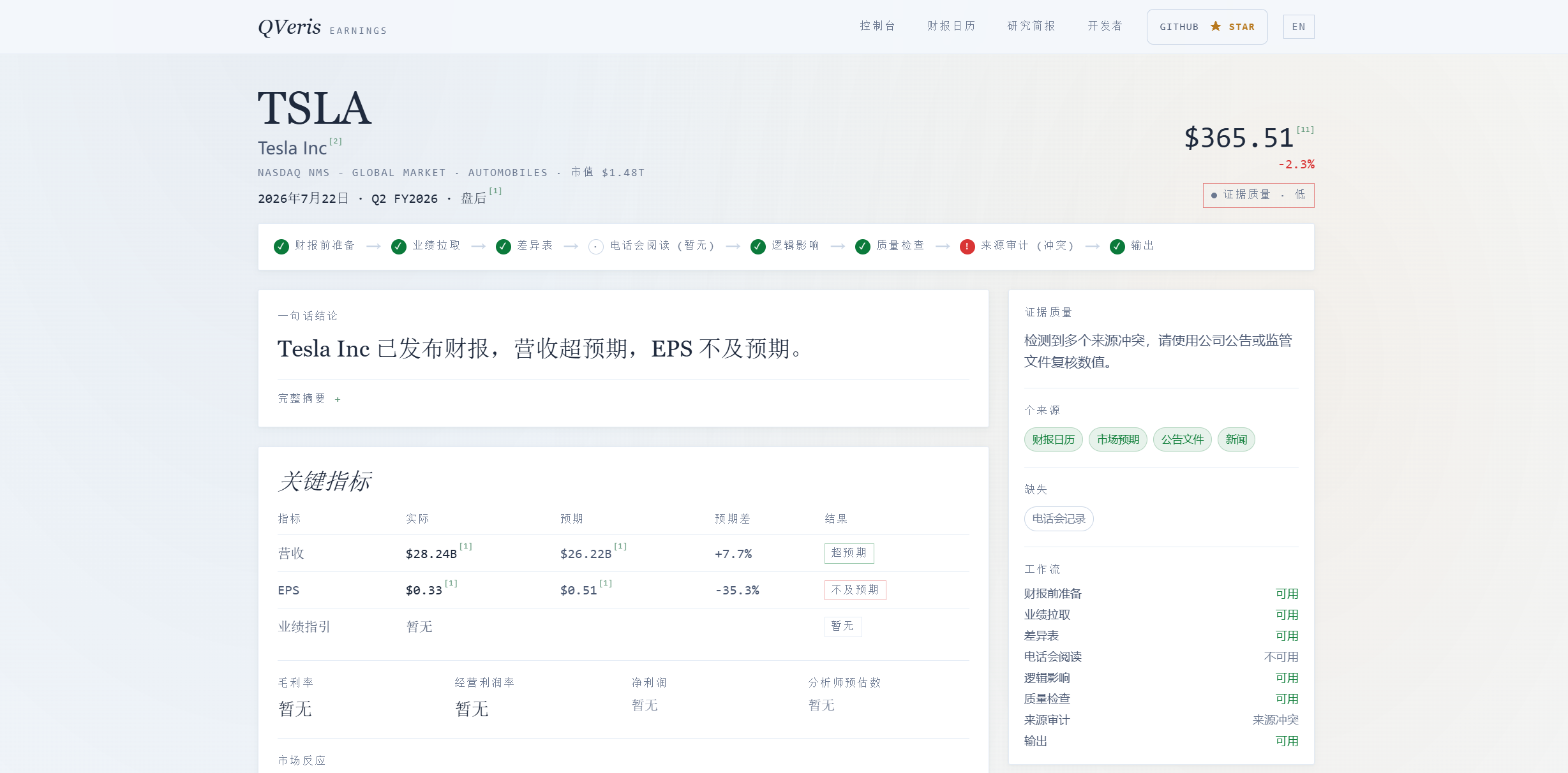Click 来源冲突 status in 来源审计 row
Screen dimensions: 1568x773
tap(1276, 720)
